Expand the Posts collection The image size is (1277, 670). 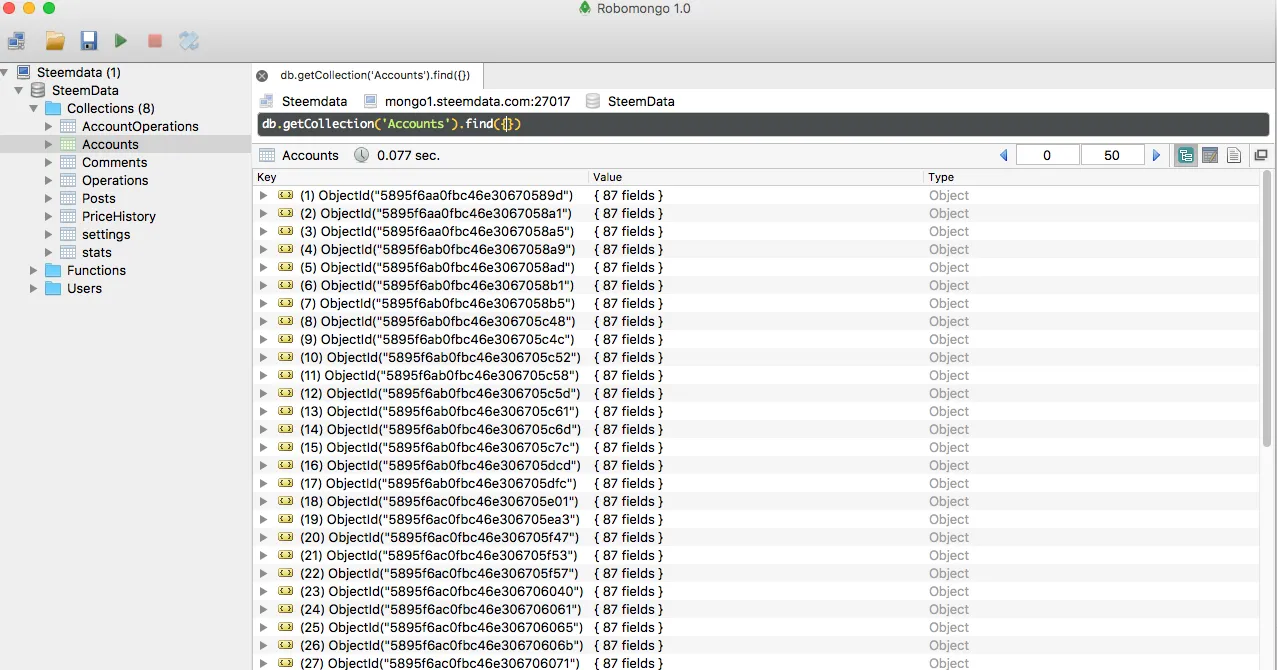(49, 198)
